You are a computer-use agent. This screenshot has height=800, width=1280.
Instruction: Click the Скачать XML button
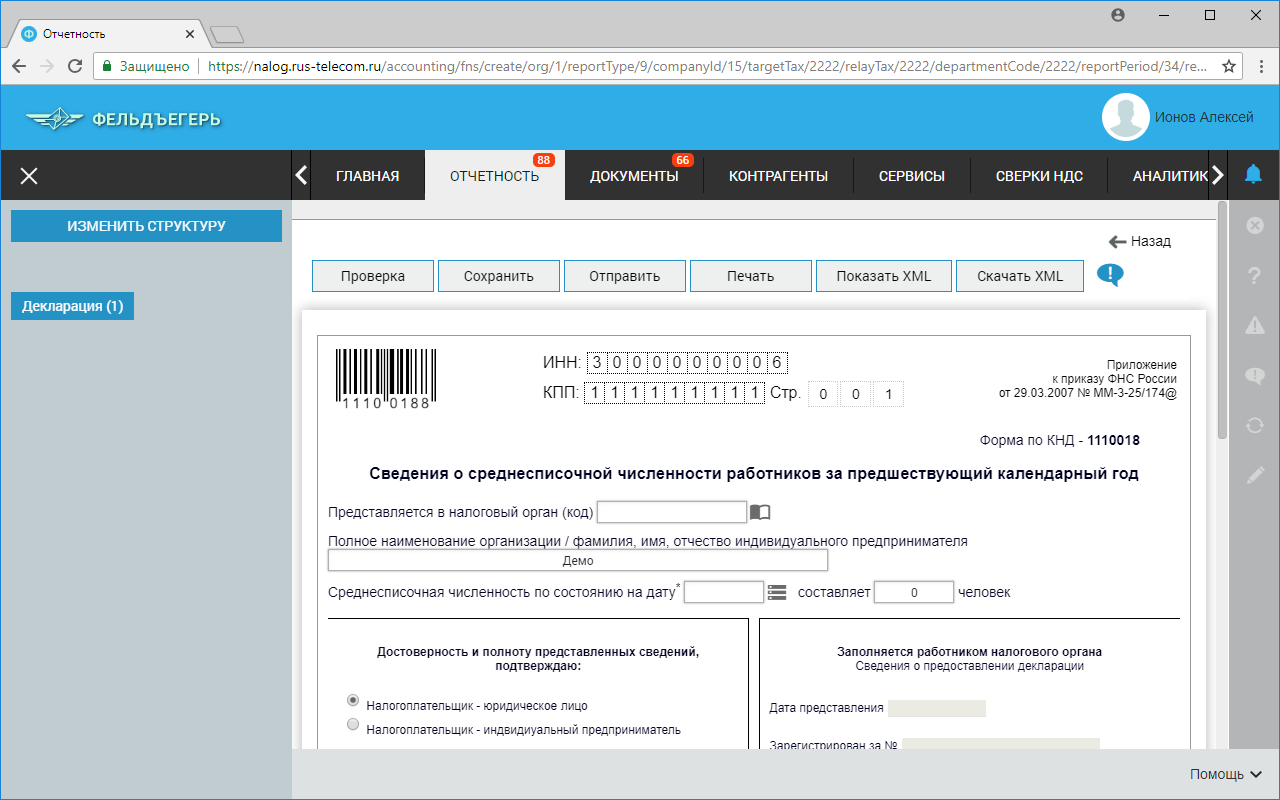point(1020,276)
